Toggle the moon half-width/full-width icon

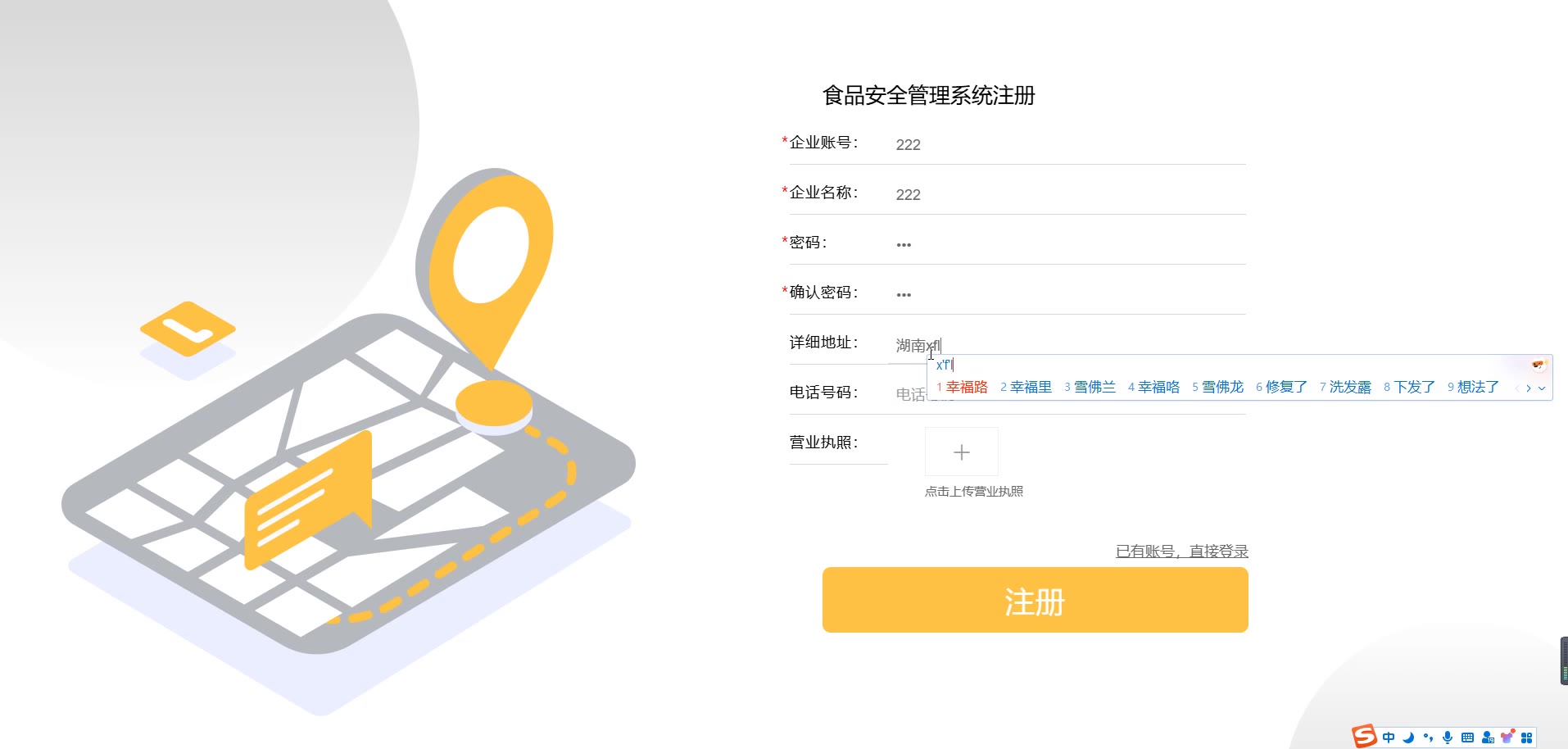pyautogui.click(x=1408, y=738)
